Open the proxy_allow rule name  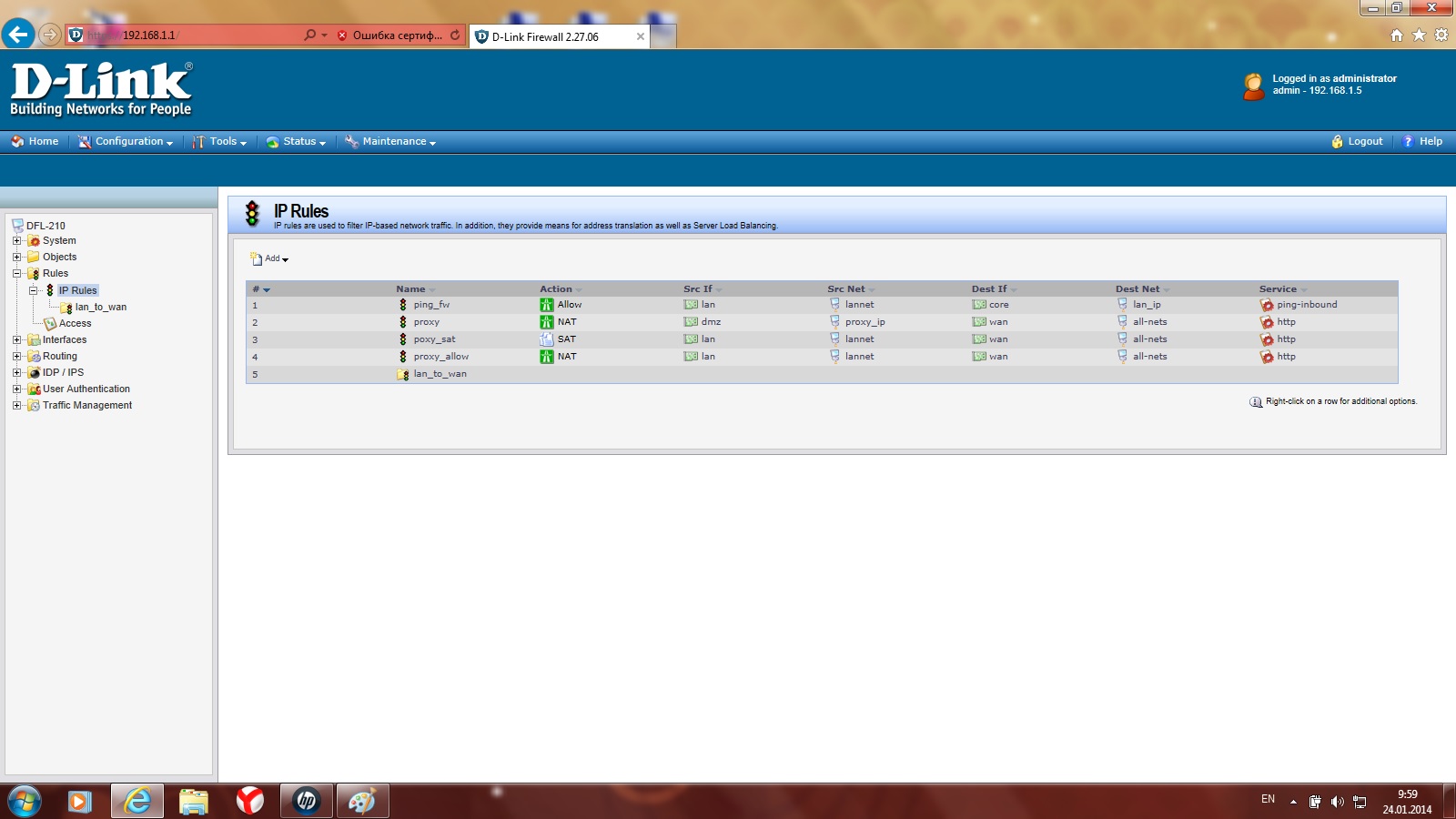click(440, 357)
